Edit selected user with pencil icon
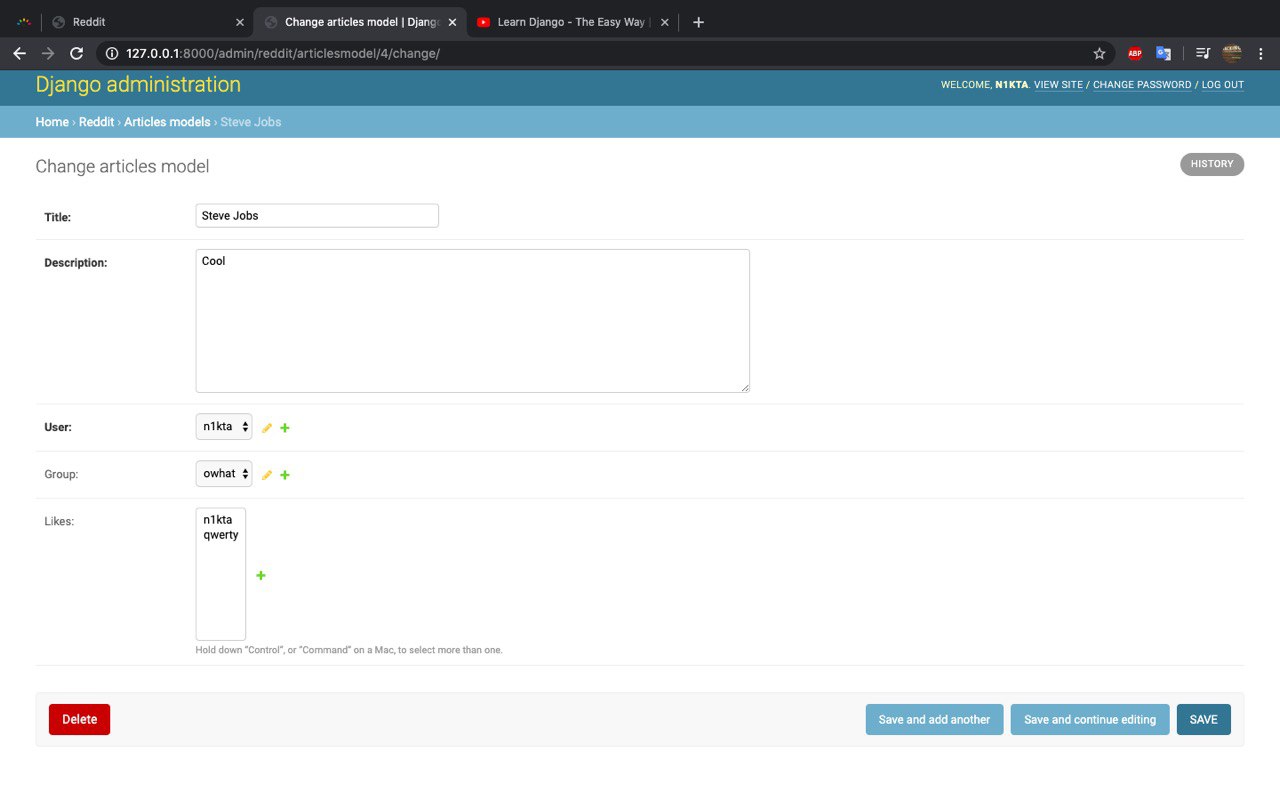This screenshot has width=1280, height=800. [267, 428]
